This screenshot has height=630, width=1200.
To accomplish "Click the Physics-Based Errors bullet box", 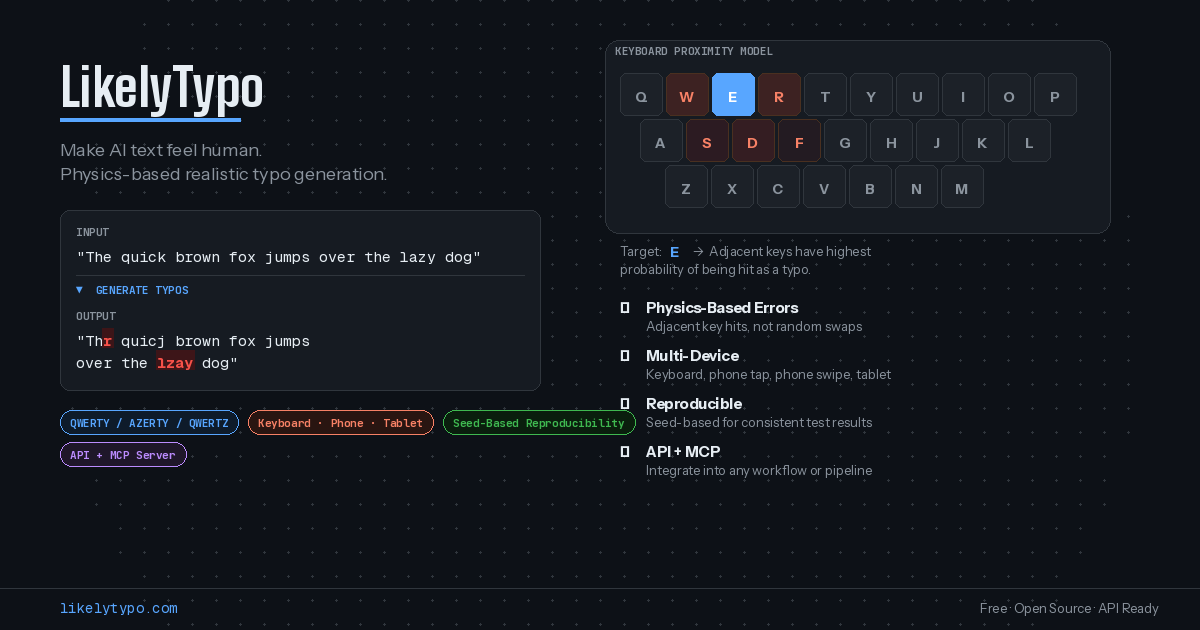I will pyautogui.click(x=625, y=308).
